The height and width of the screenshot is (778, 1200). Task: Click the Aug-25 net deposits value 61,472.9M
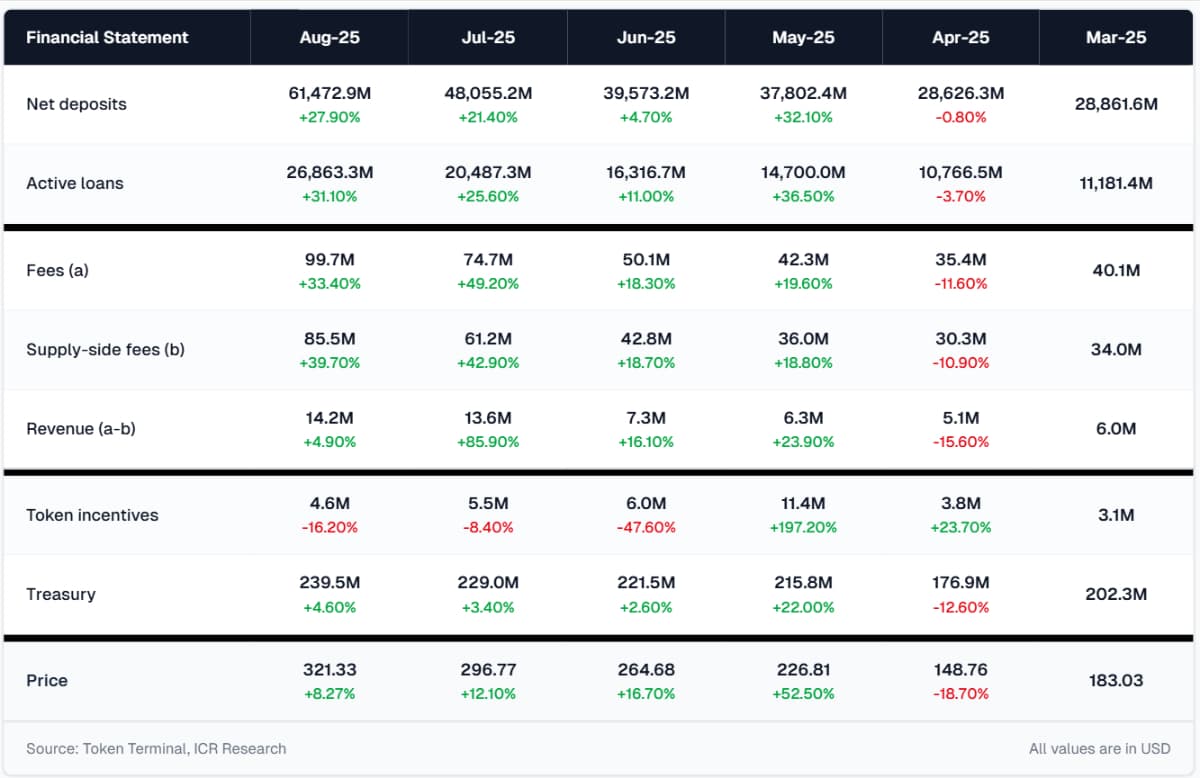[330, 93]
